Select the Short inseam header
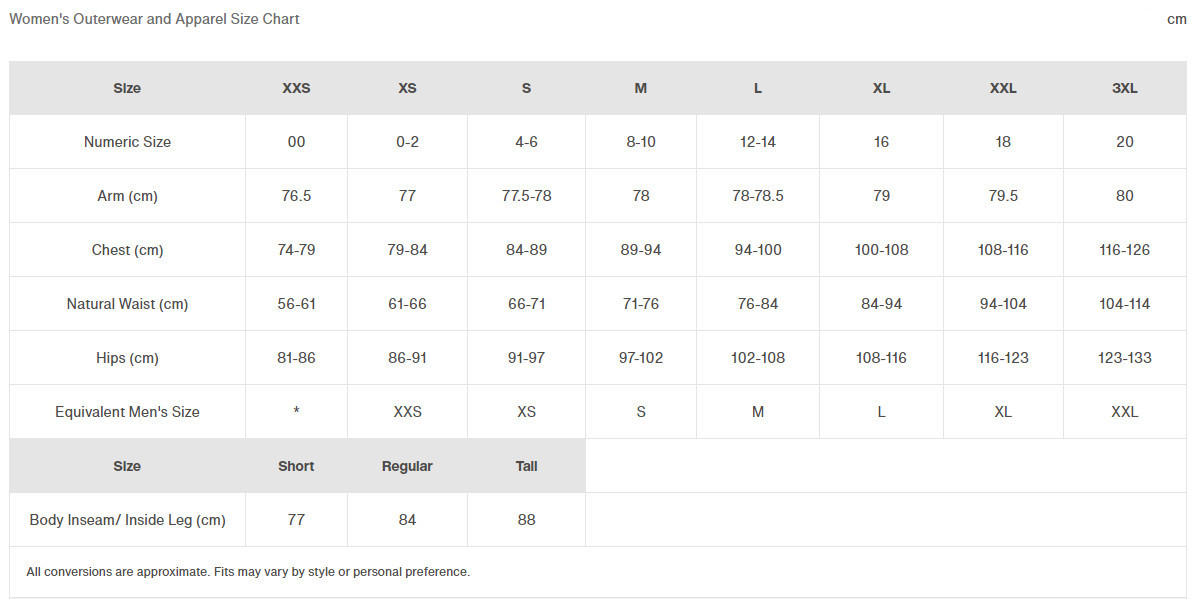Image resolution: width=1195 pixels, height=599 pixels. (x=296, y=466)
